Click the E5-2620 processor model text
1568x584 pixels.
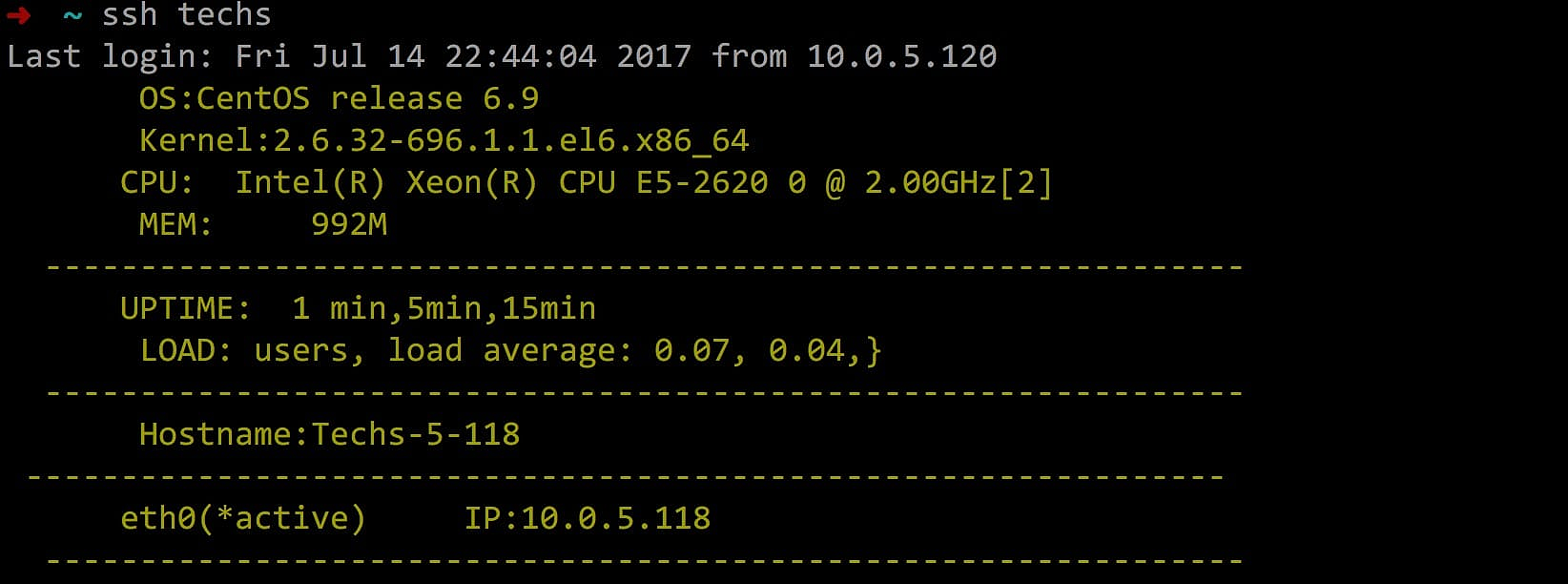coord(701,182)
